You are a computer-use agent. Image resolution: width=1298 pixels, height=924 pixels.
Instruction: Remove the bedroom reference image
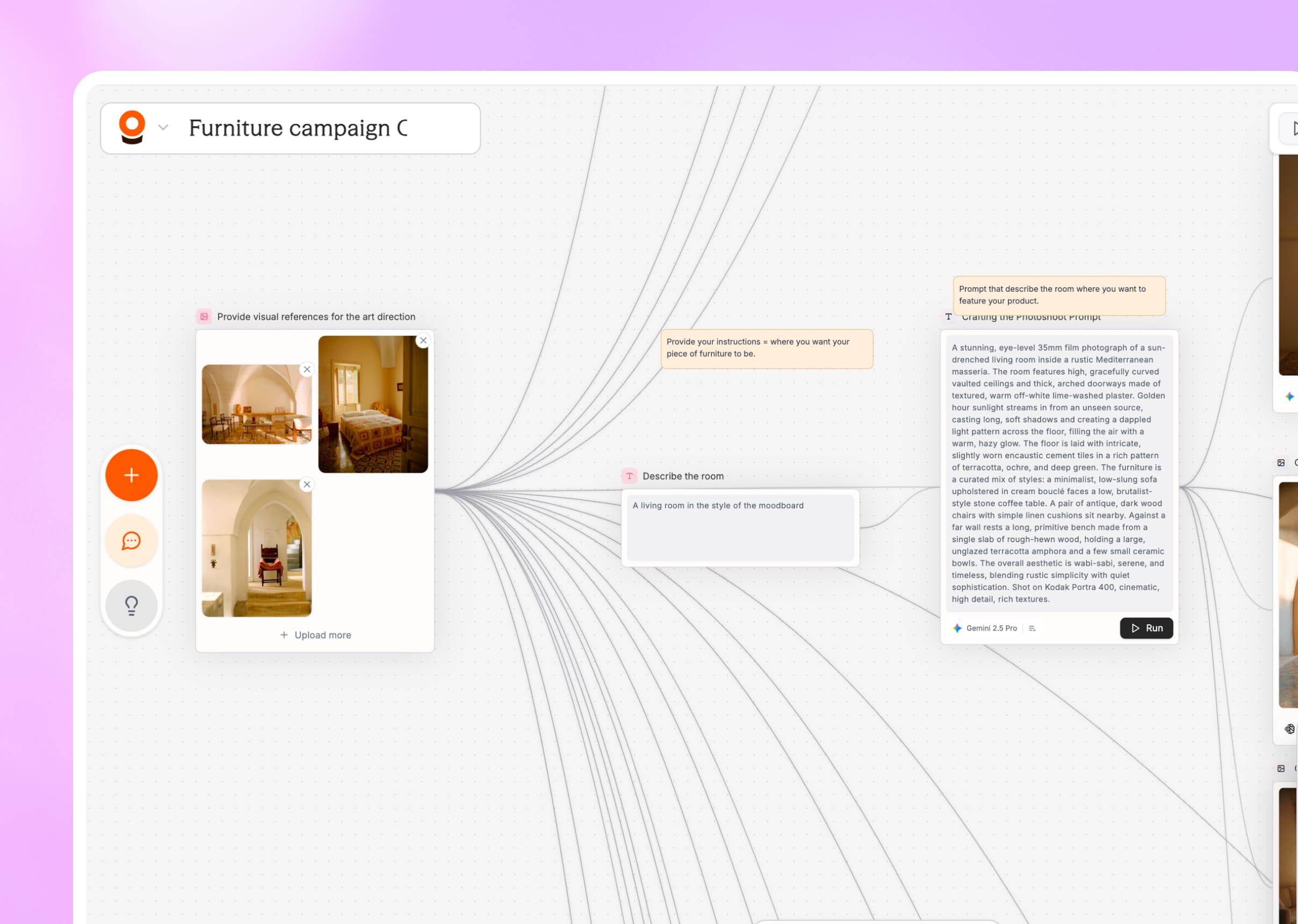[x=423, y=340]
